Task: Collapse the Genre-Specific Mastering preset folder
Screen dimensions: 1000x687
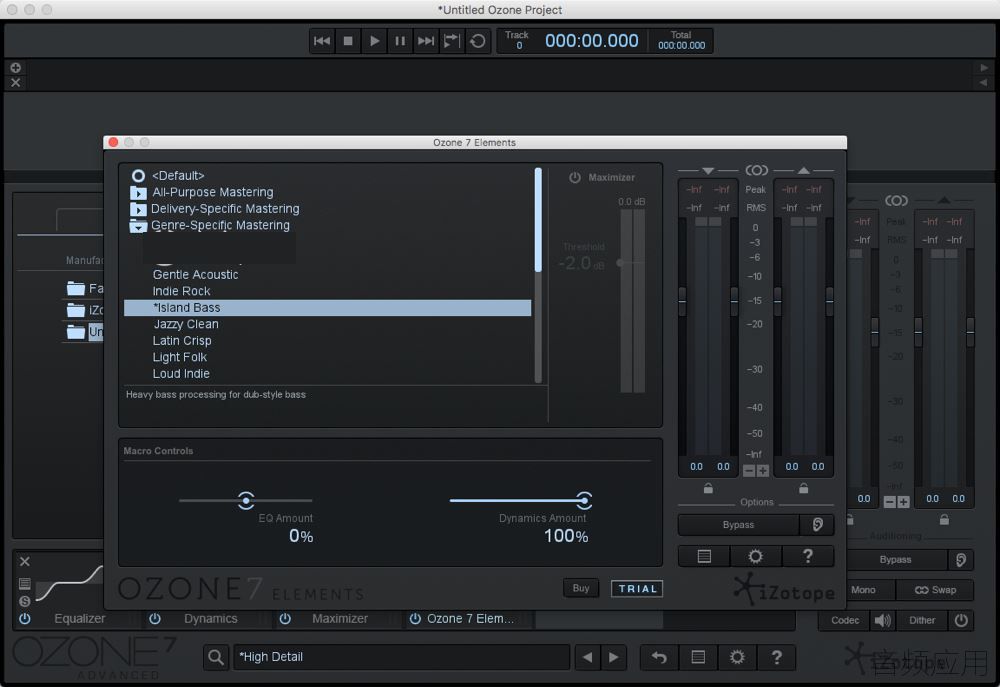Action: 138,226
